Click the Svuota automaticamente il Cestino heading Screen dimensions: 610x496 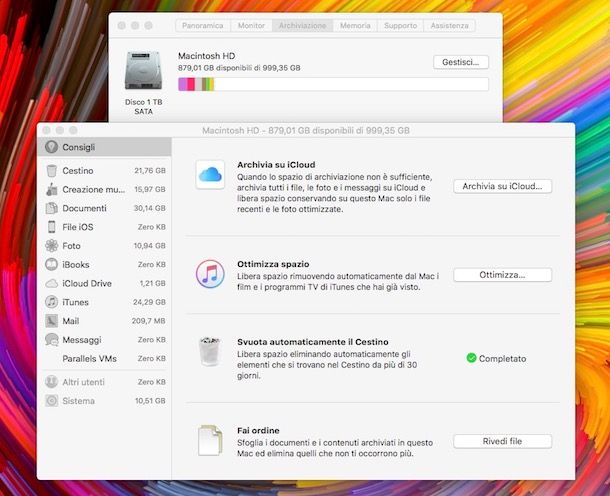coord(313,342)
